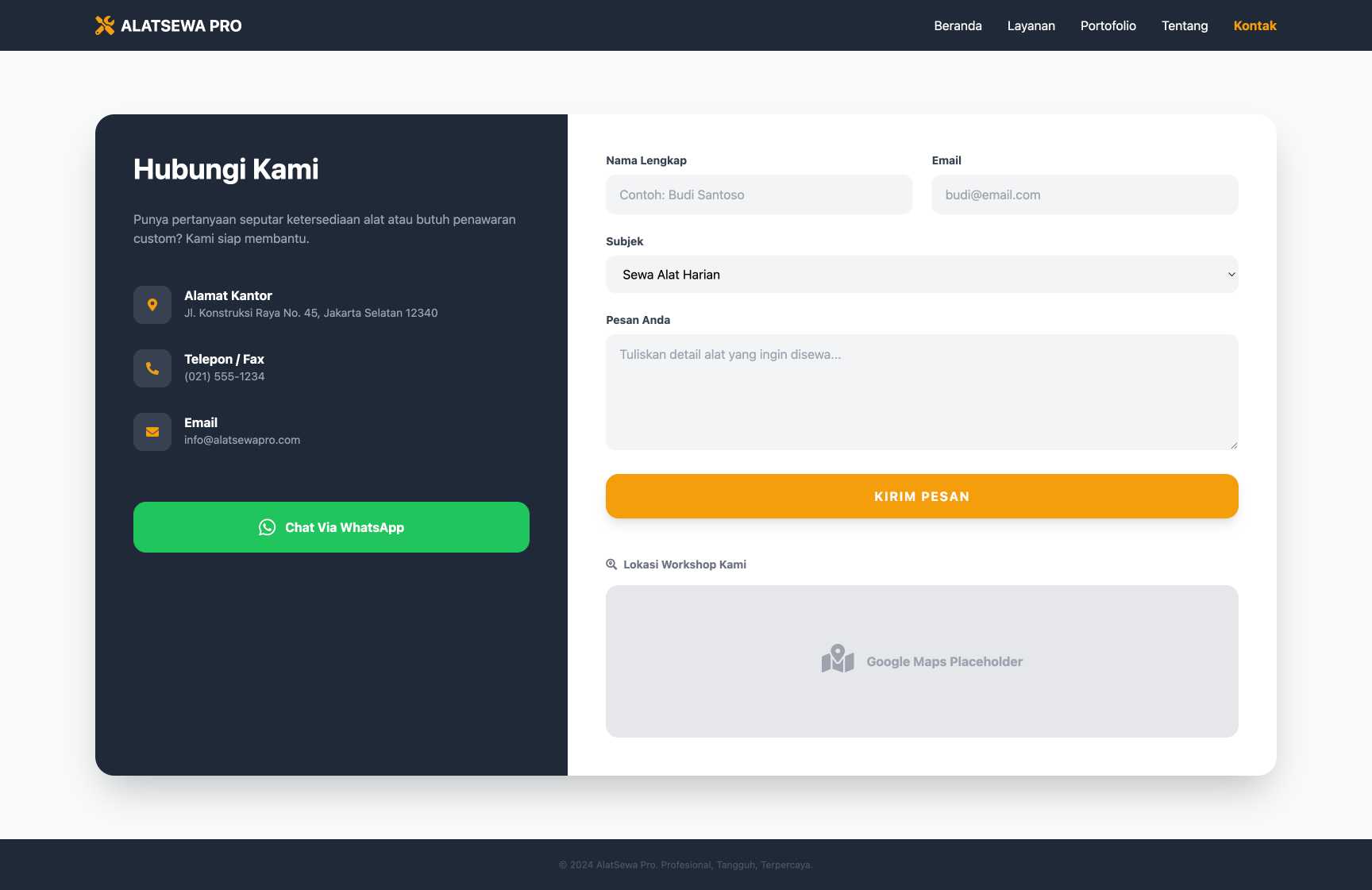The image size is (1372, 890).
Task: Open the Layanan navigation item
Action: [x=1031, y=25]
